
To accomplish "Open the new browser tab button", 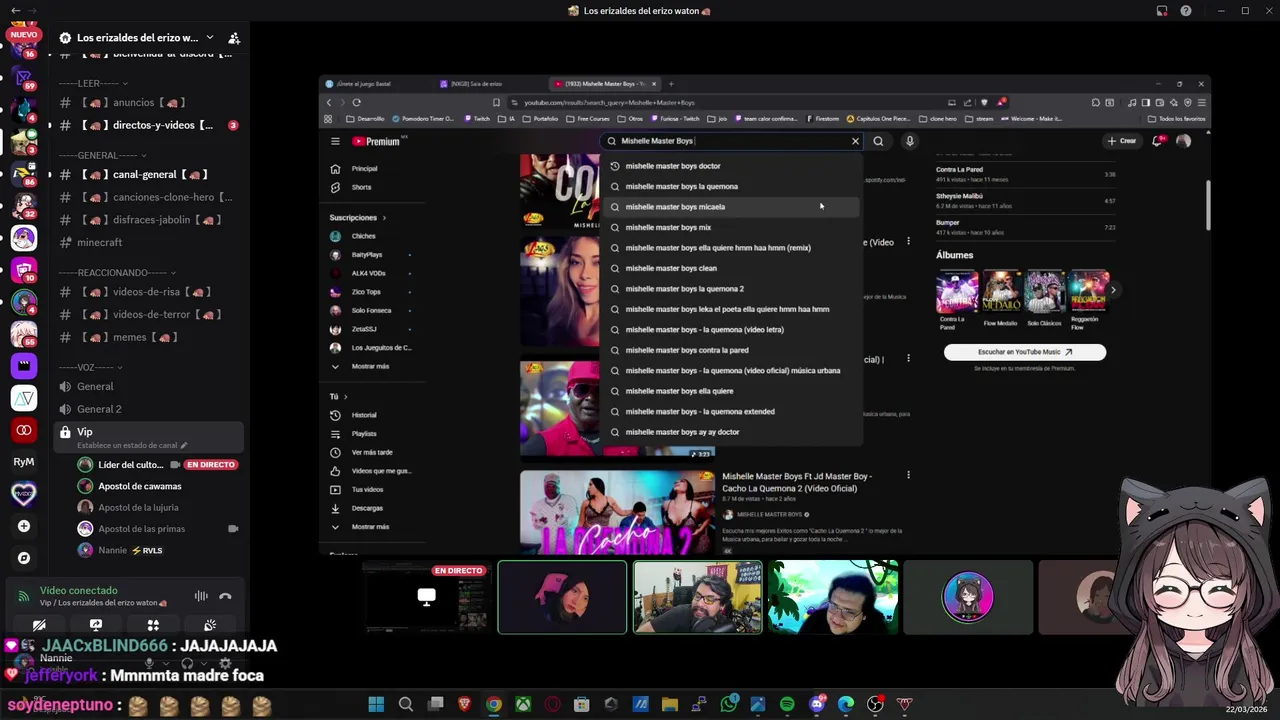I will (x=671, y=84).
